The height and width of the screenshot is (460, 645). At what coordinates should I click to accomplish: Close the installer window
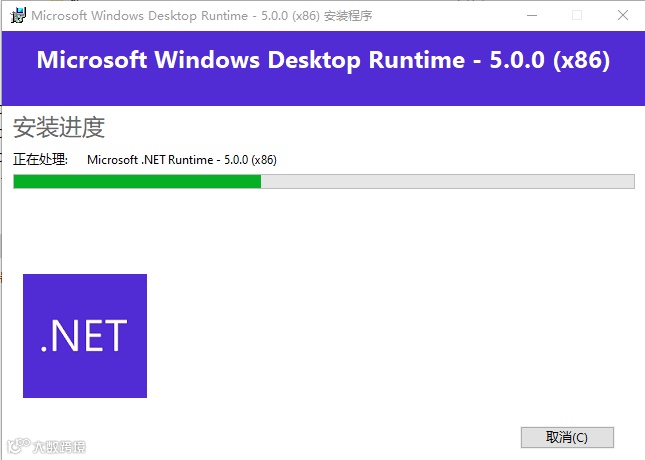tap(623, 15)
